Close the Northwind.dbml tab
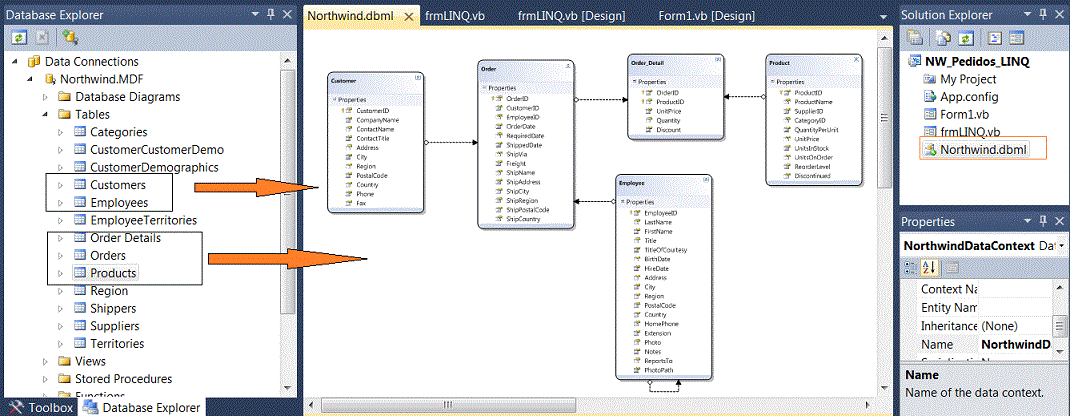 coord(408,16)
